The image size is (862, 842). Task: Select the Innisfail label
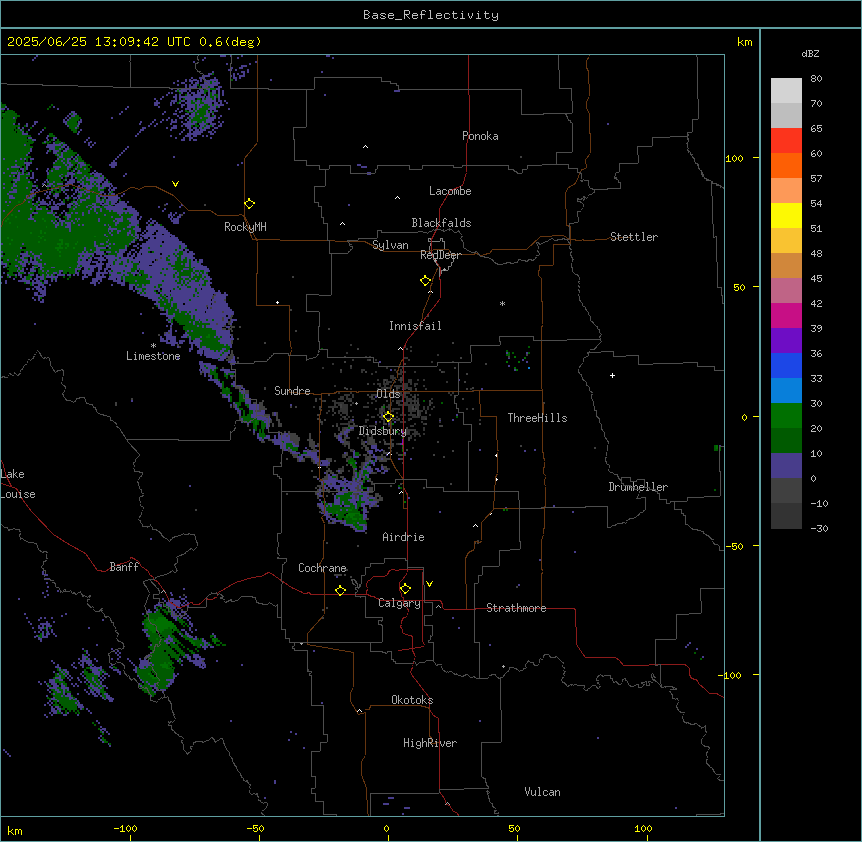[x=415, y=326]
